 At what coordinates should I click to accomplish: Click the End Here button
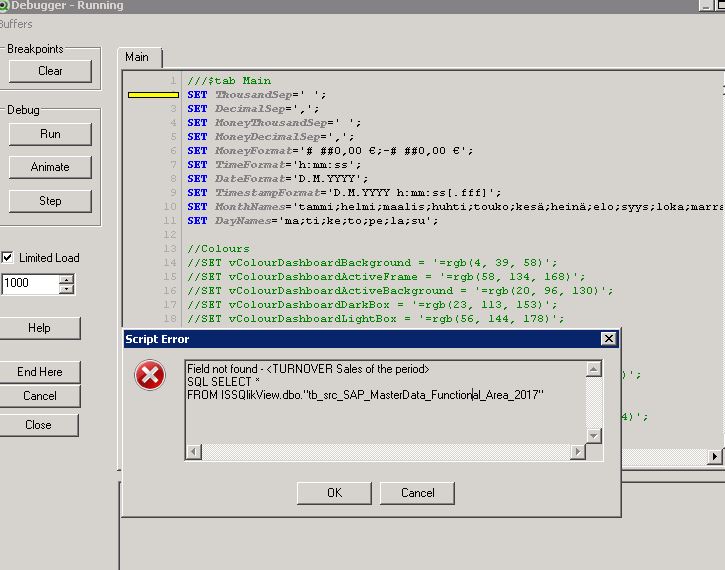[x=39, y=372]
